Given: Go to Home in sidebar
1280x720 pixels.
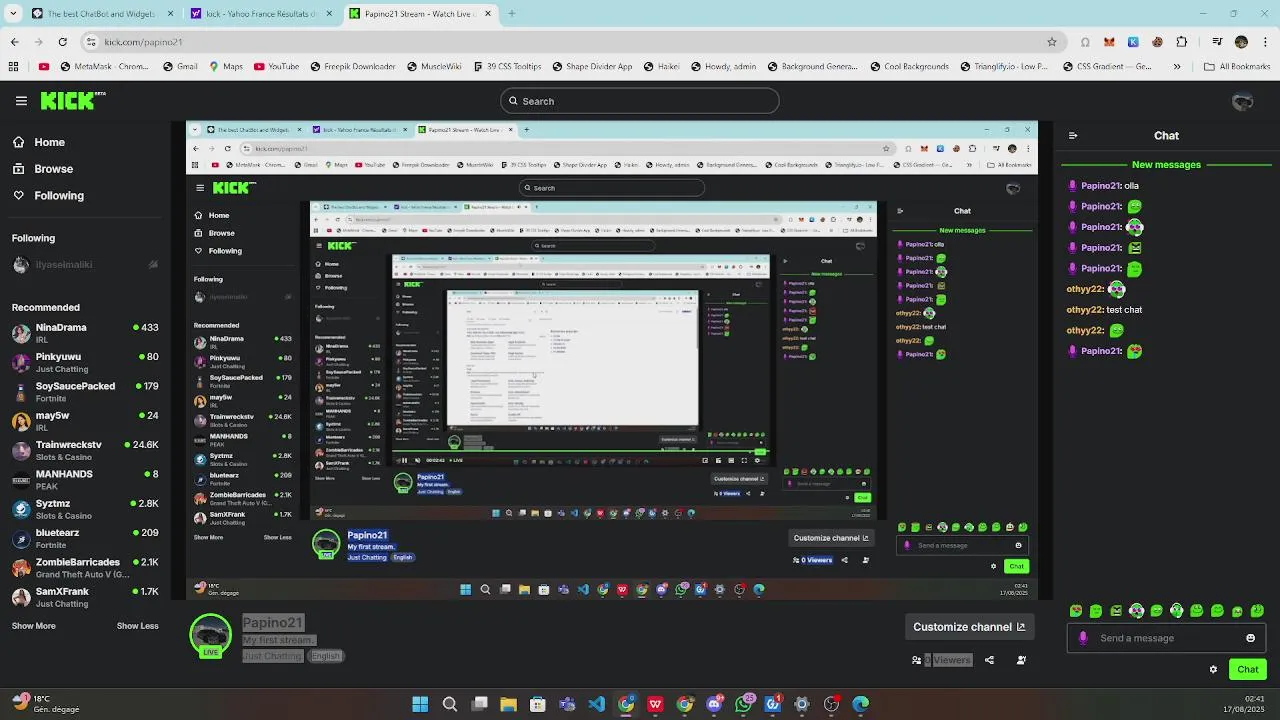Looking at the screenshot, I should [x=38, y=142].
